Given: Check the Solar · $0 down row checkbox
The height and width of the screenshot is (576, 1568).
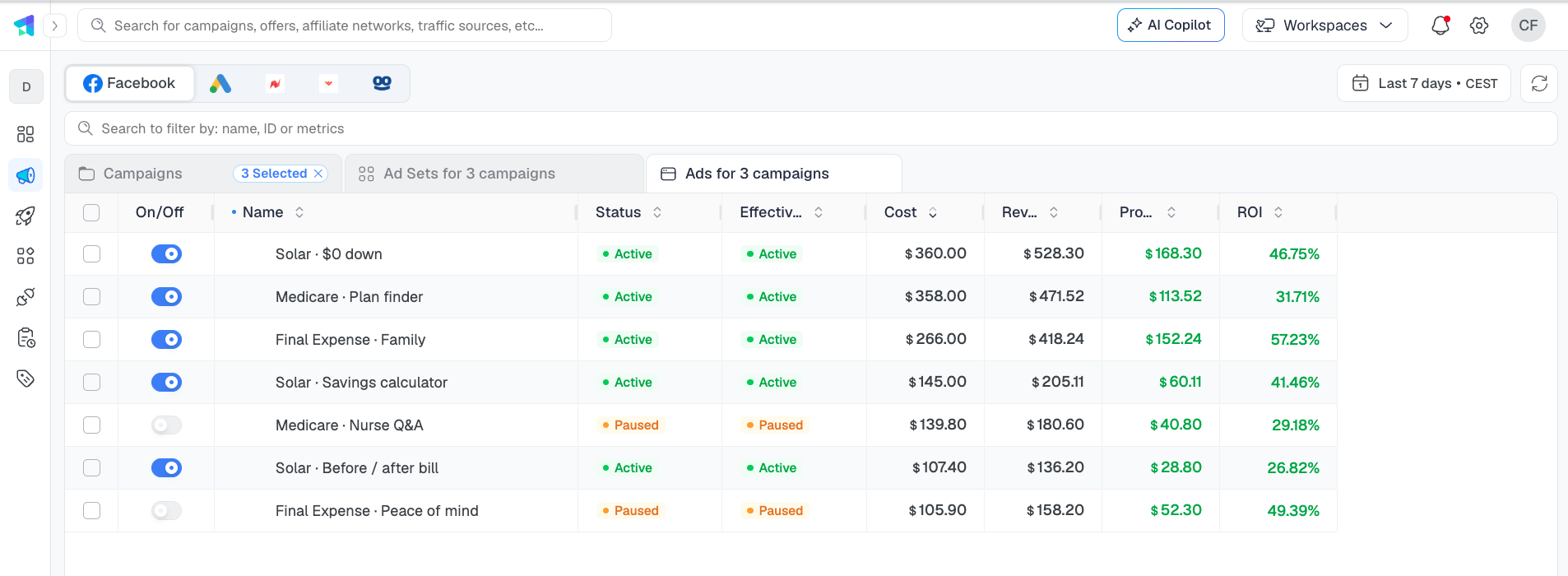Looking at the screenshot, I should click(91, 254).
